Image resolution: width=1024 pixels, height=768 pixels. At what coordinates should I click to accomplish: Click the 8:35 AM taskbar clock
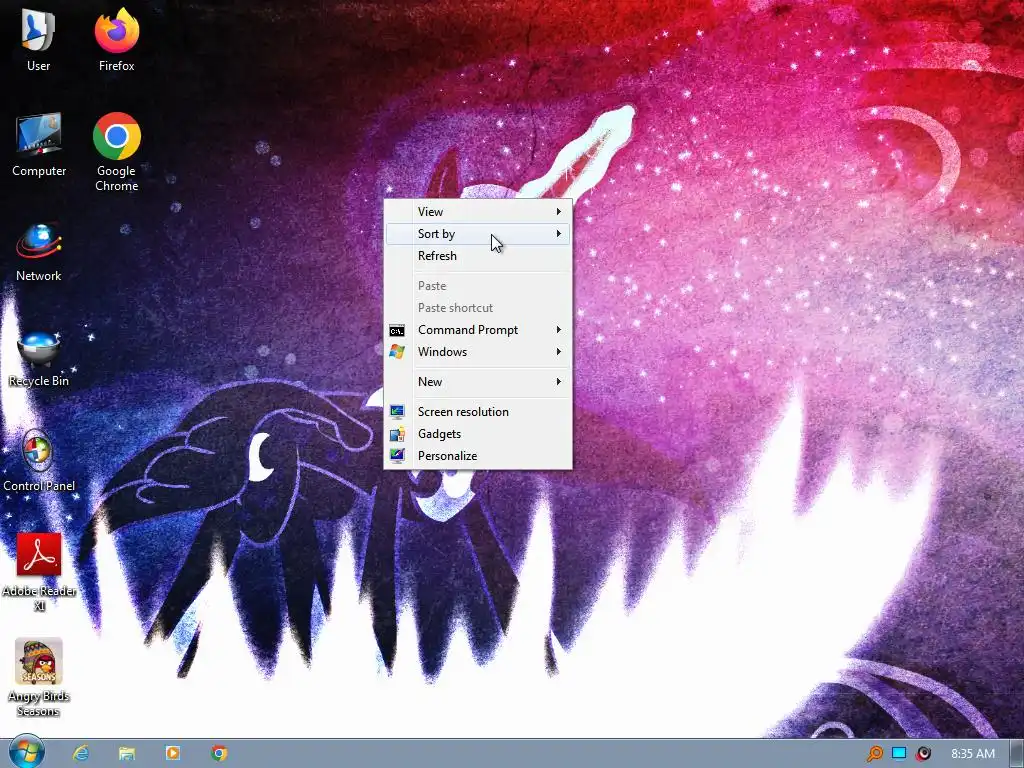click(x=972, y=754)
